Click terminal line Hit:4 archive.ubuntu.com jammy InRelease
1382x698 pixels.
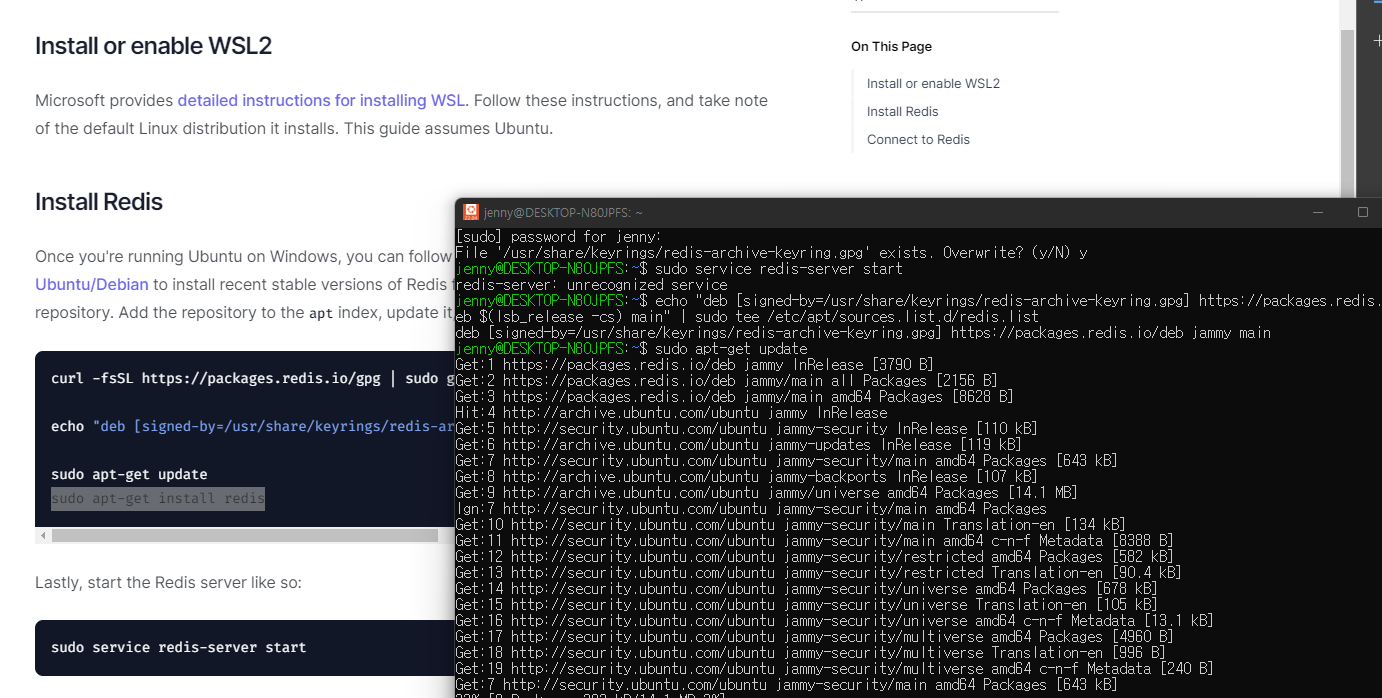coord(671,413)
